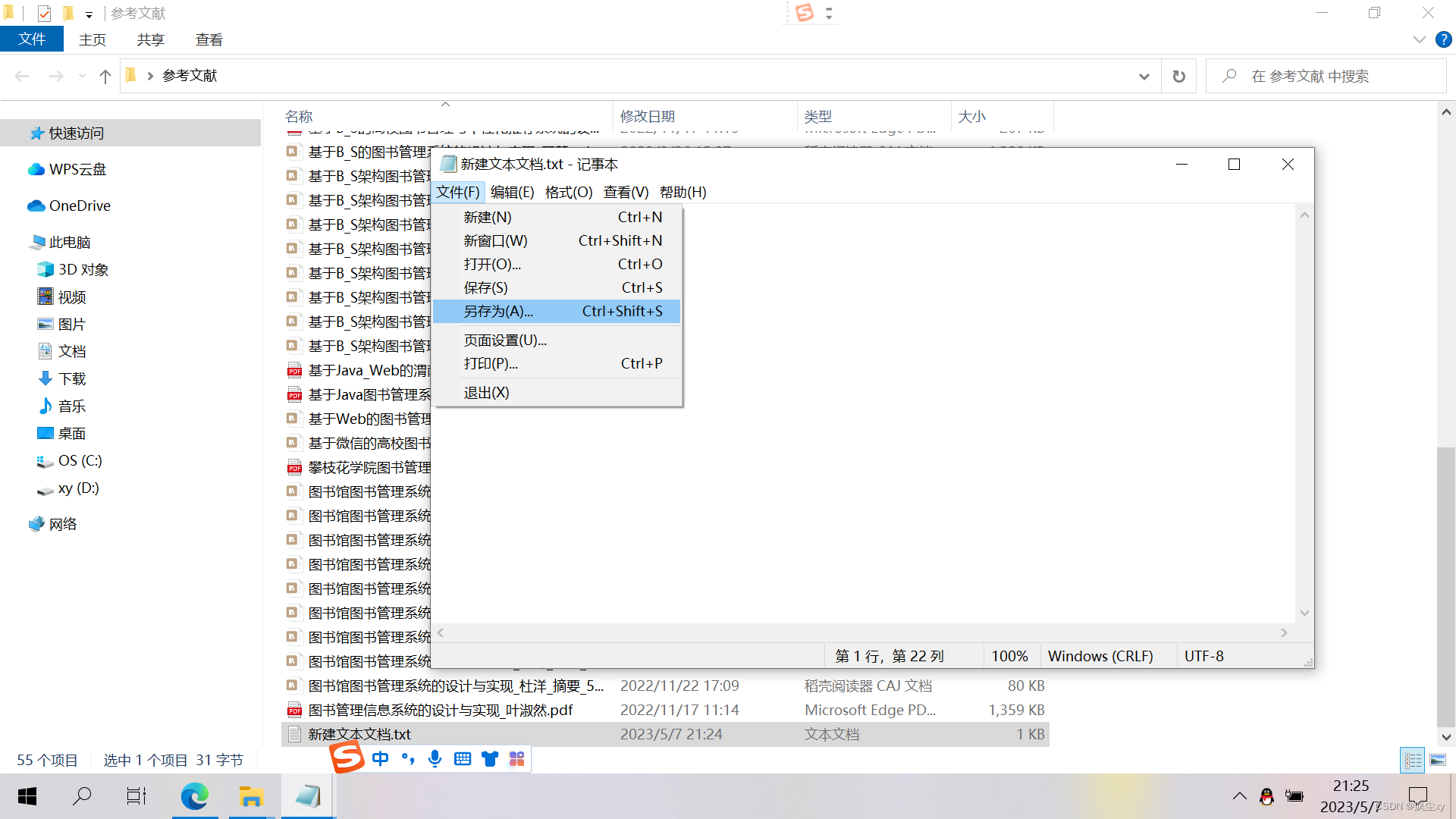This screenshot has height=819, width=1456.
Task: Navigate up one folder level arrow
Action: tap(105, 76)
